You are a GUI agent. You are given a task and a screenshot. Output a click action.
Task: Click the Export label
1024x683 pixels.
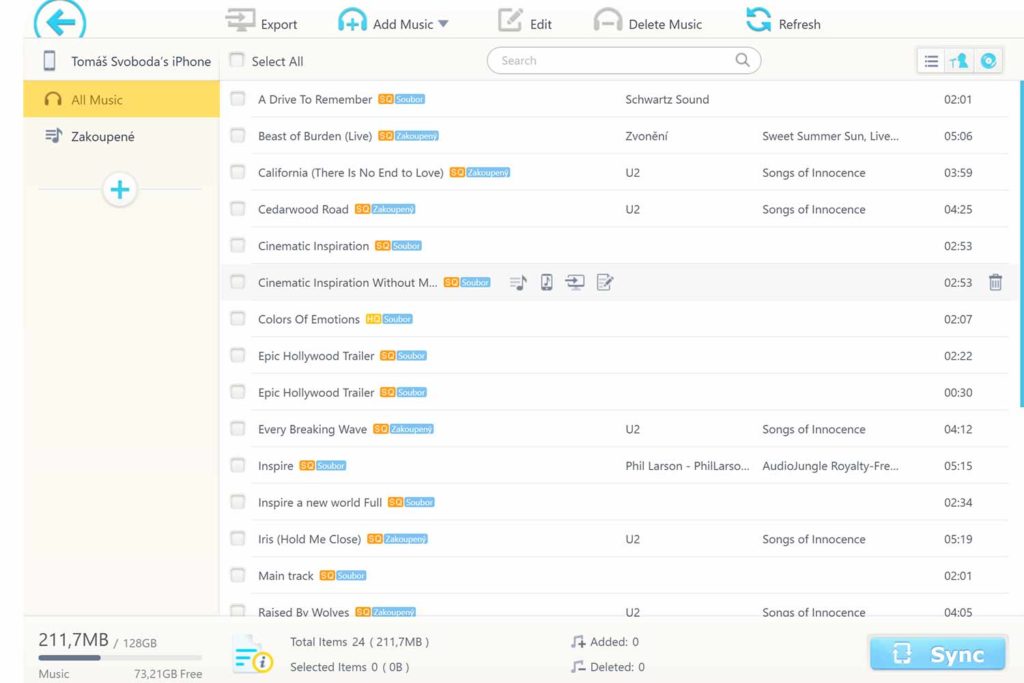click(x=279, y=24)
